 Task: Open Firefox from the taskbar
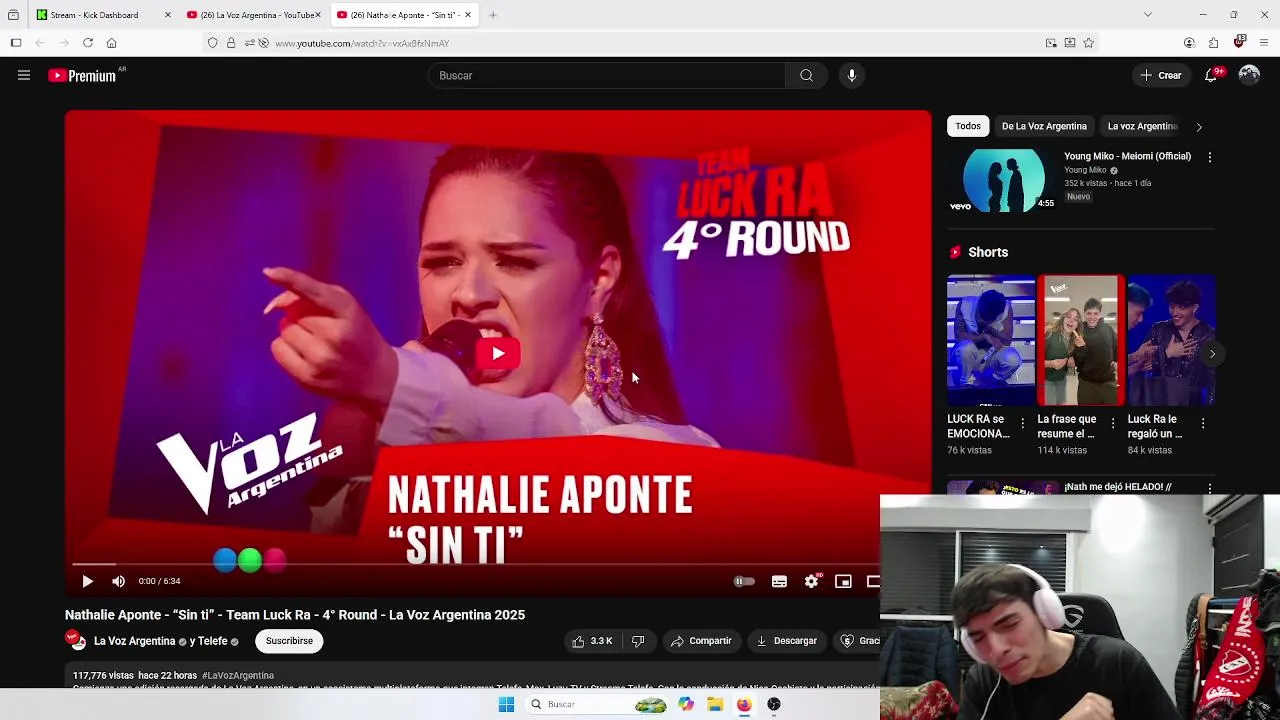pyautogui.click(x=744, y=705)
